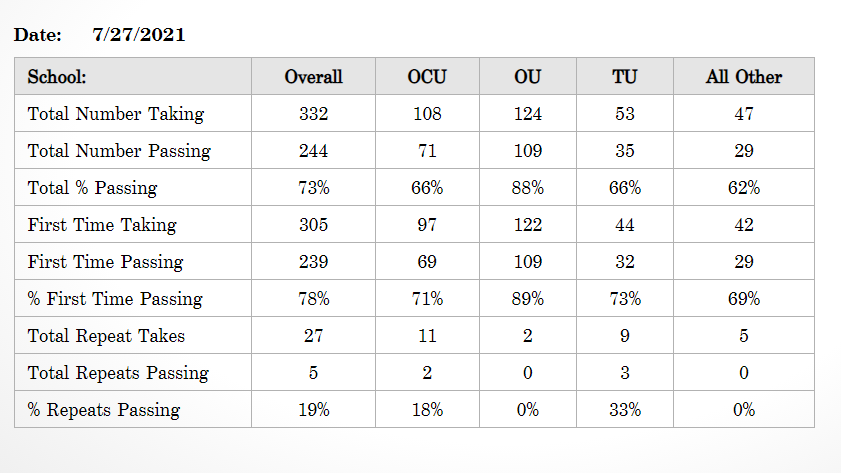Select OU total percent passing 88%
841x473 pixels.
pos(528,188)
